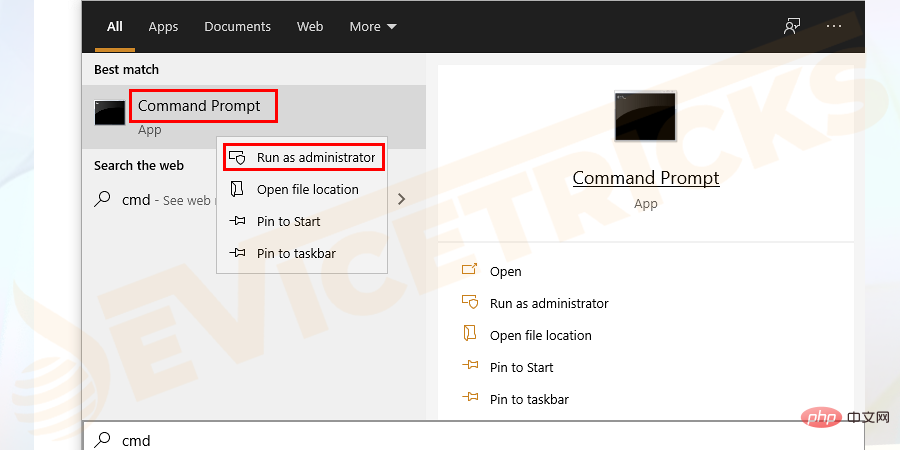Screen dimensions: 900x450
Task: Click the large Command Prompt preview icon
Action: coord(645,116)
